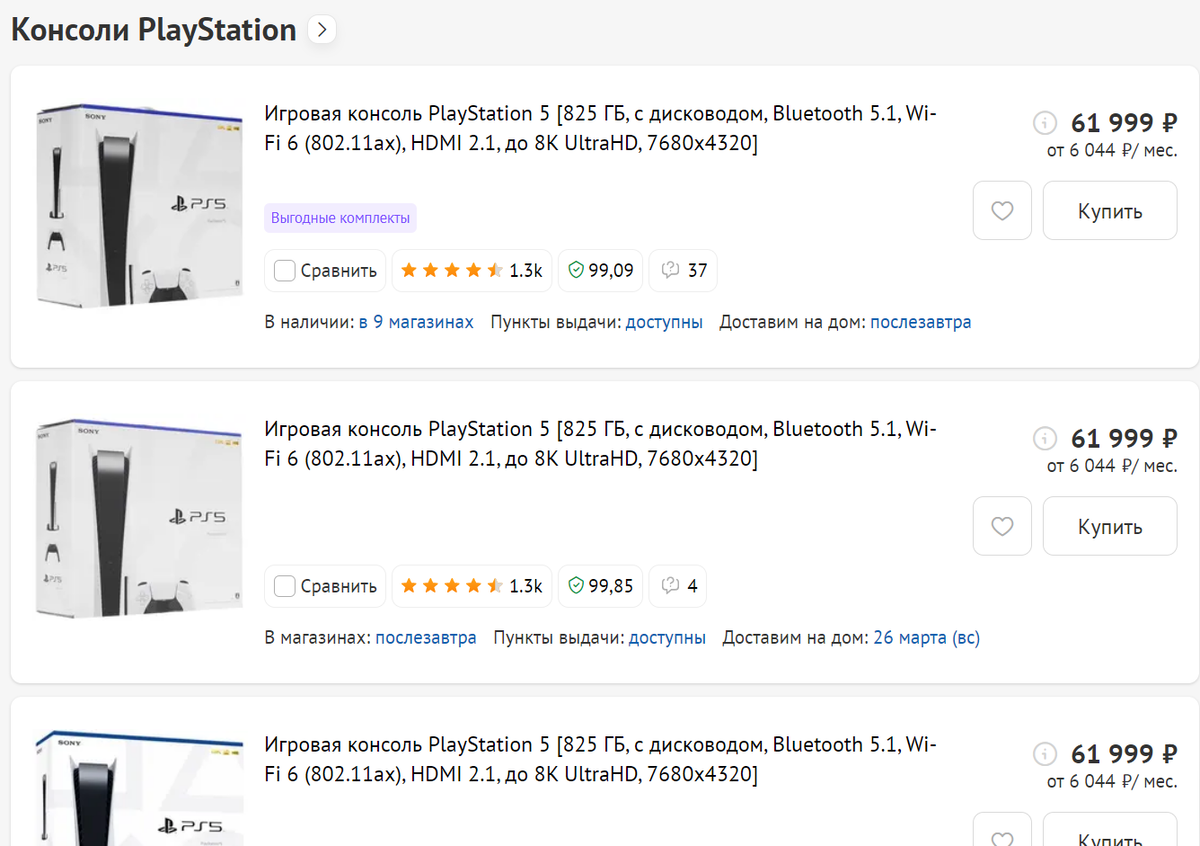Open the 'в 9 магазинах' availability link
The height and width of the screenshot is (846, 1200).
point(416,322)
